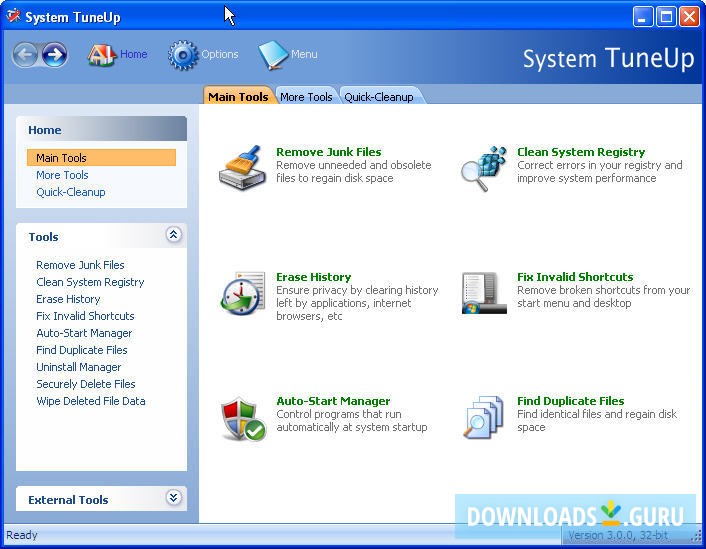Click the Home toolbar label
The image size is (706, 549).
click(133, 54)
